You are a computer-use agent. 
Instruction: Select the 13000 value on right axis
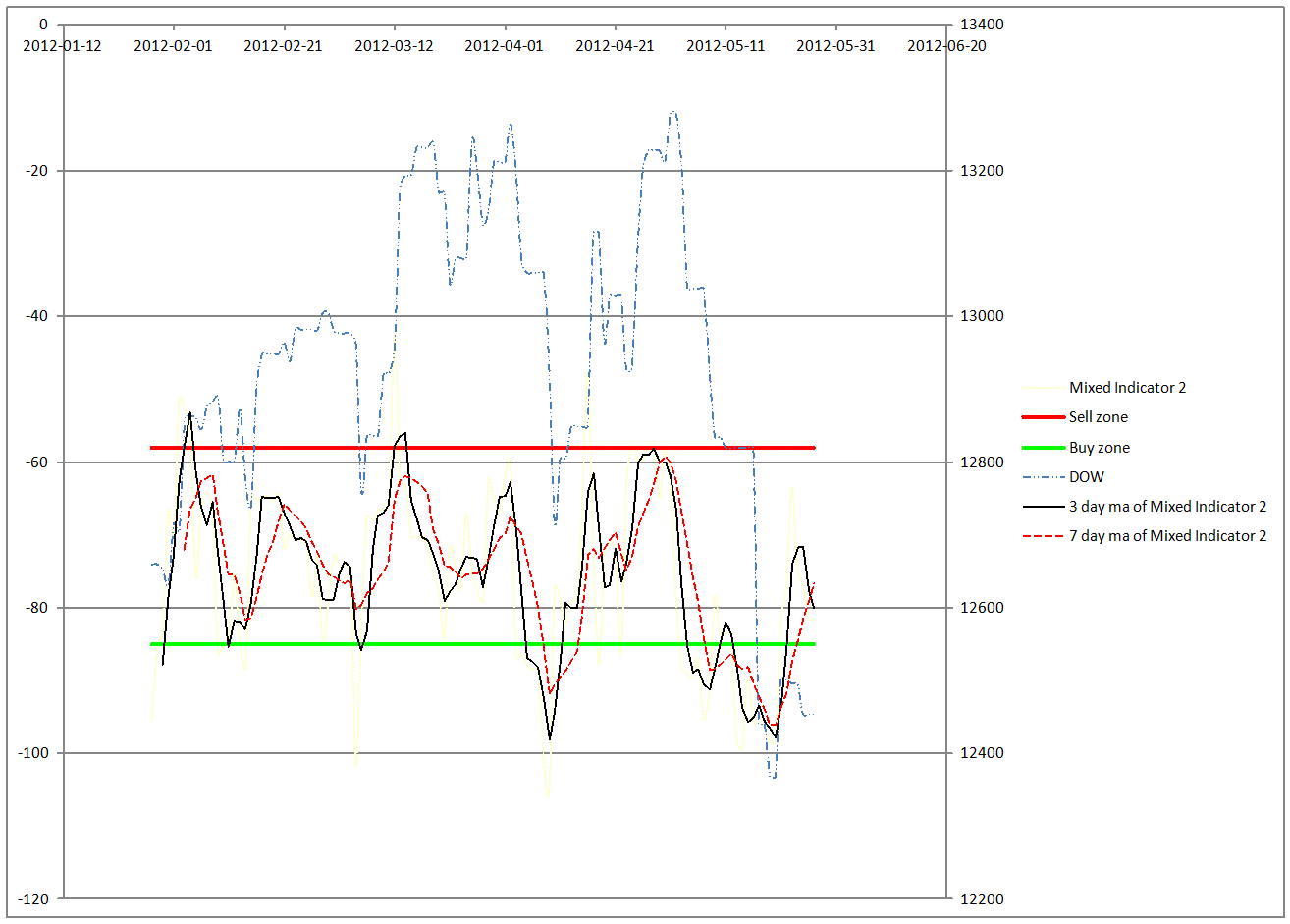click(977, 316)
